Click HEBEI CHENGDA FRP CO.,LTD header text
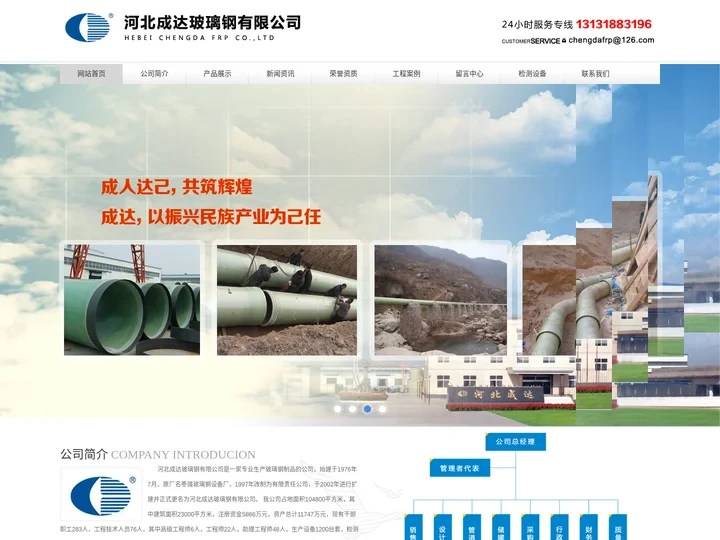 click(199, 38)
